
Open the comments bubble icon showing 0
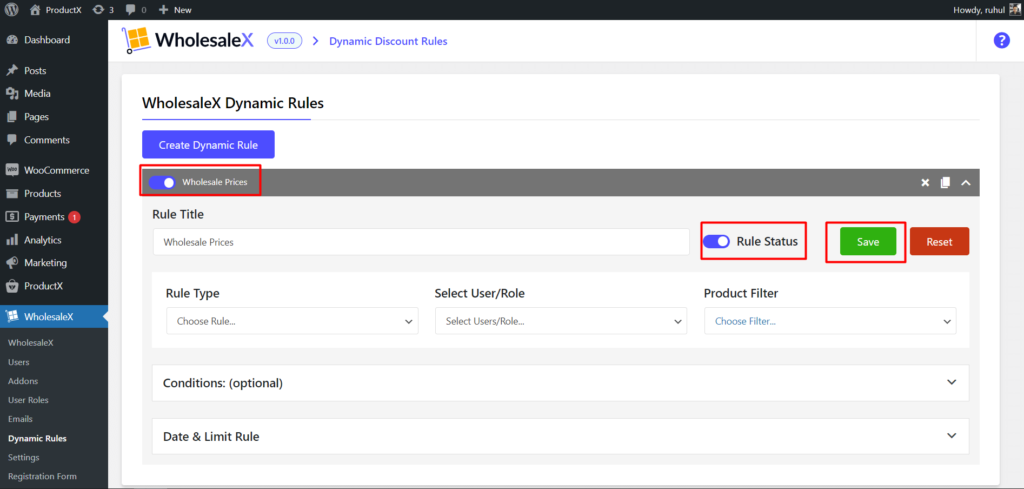tap(131, 10)
